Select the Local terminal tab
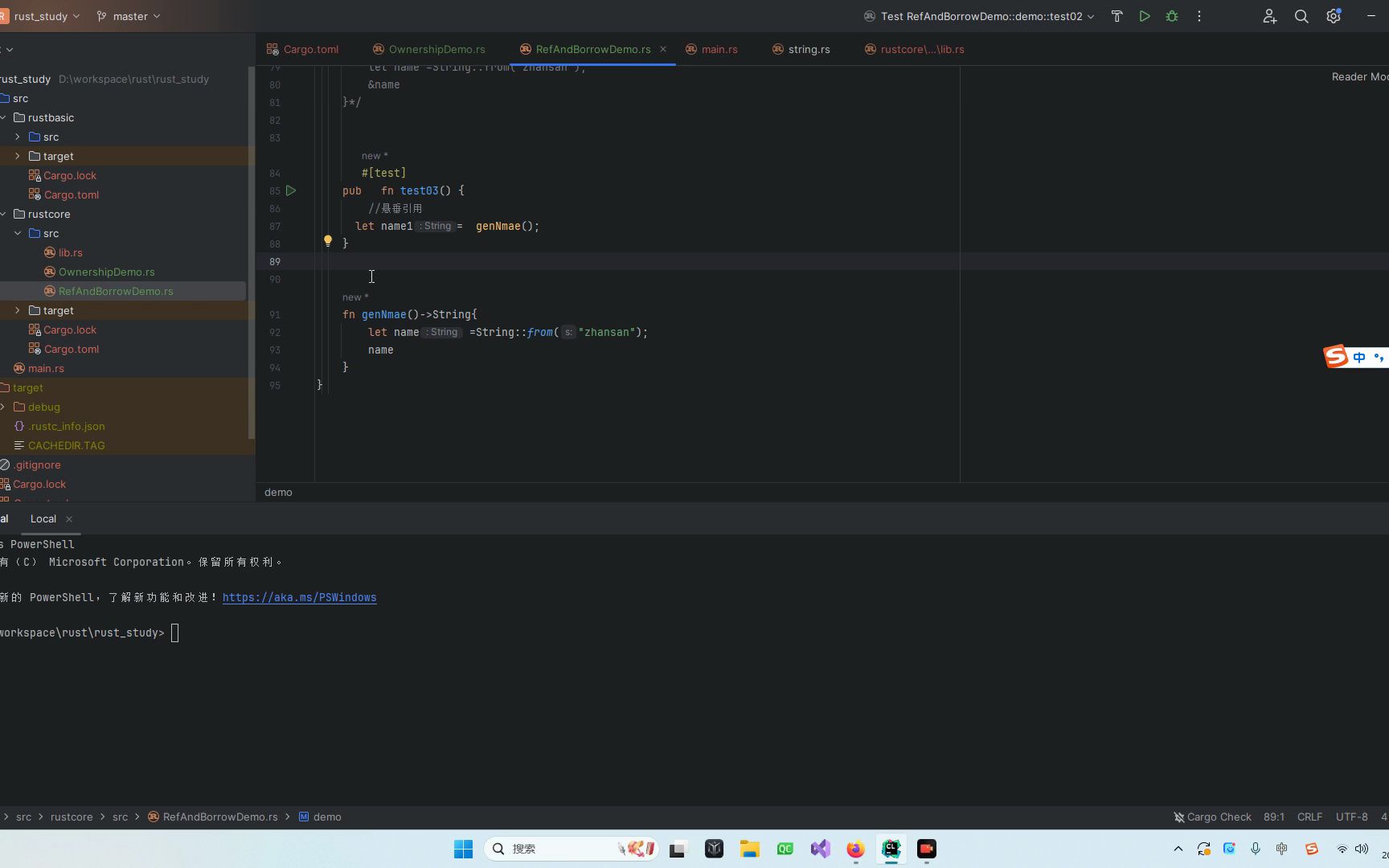The image size is (1389, 868). [43, 519]
